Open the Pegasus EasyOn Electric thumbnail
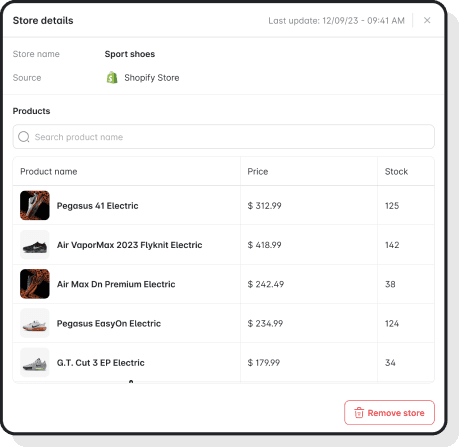The width and height of the screenshot is (459, 447). pos(35,323)
